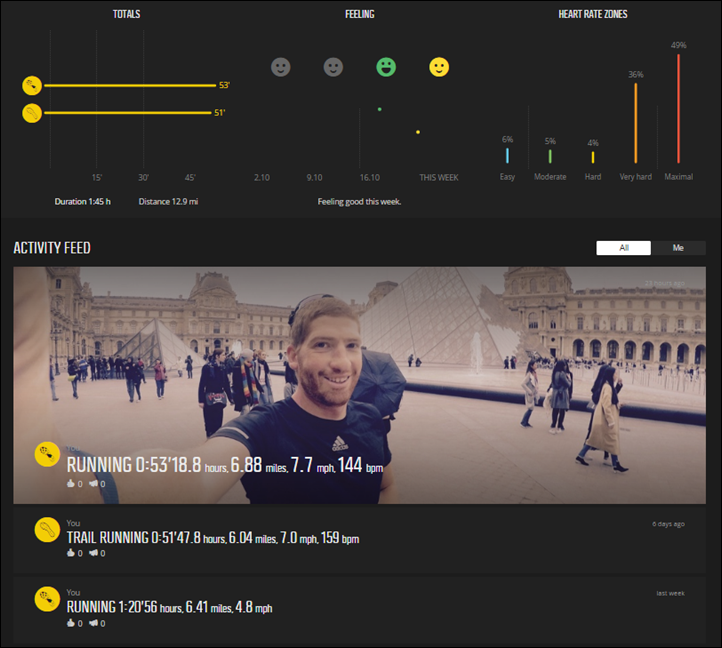Select the yellow smiley for this week
The width and height of the screenshot is (722, 648).
click(x=439, y=67)
